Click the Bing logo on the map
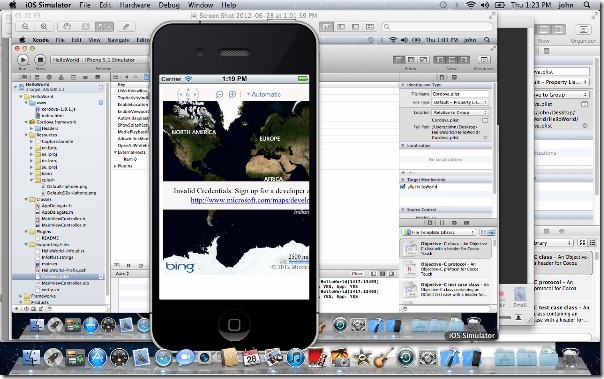Screen dimensions: 604x379 coord(180,267)
